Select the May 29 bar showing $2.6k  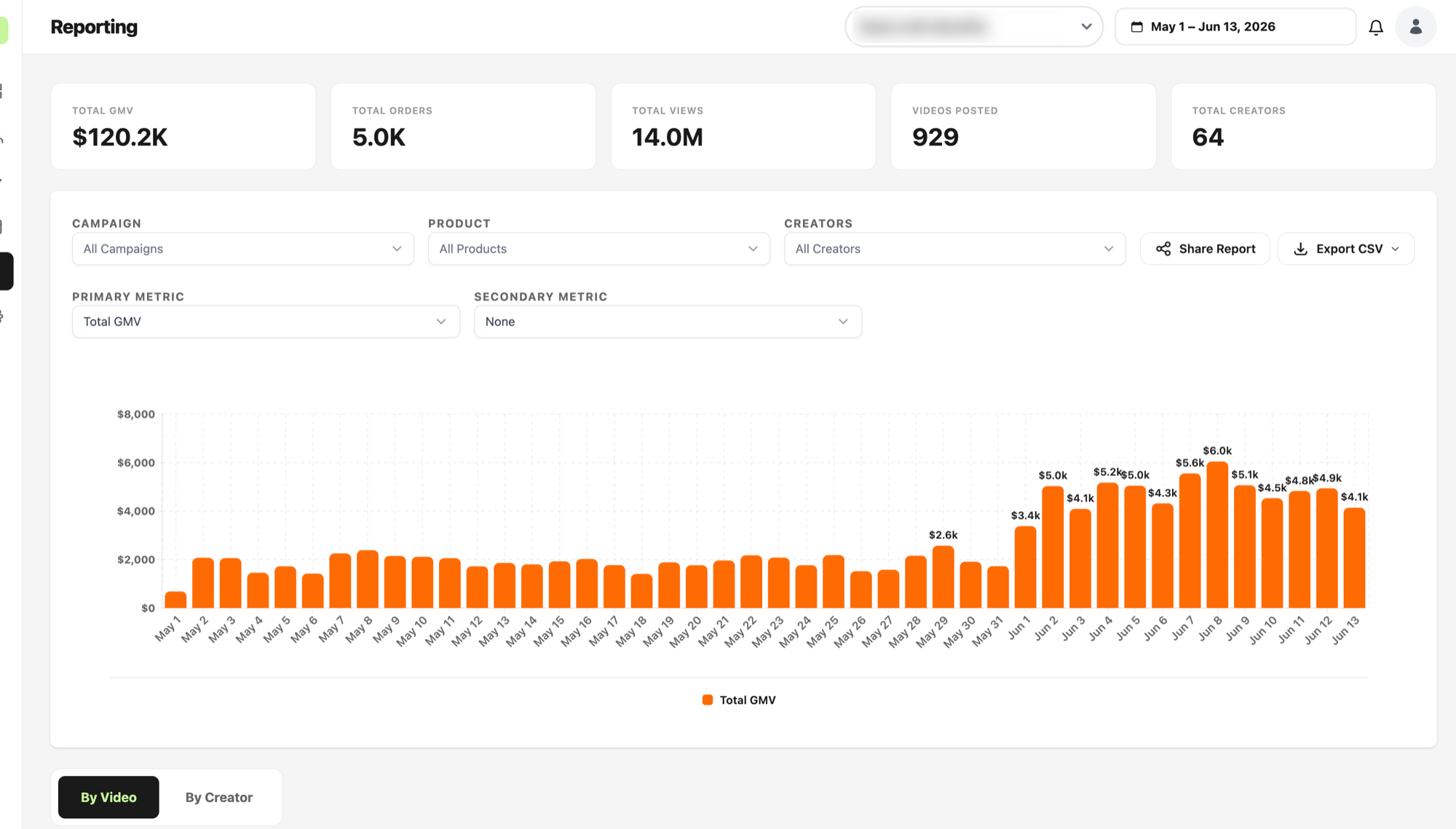(x=943, y=577)
